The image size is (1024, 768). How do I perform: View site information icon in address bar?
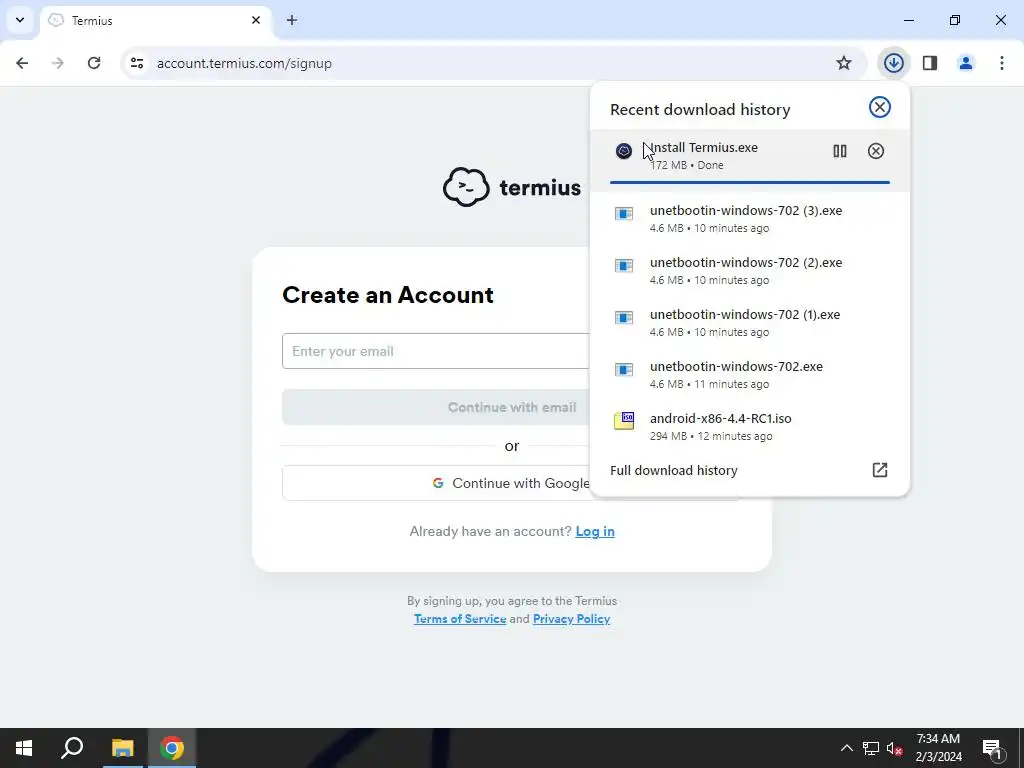[136, 63]
